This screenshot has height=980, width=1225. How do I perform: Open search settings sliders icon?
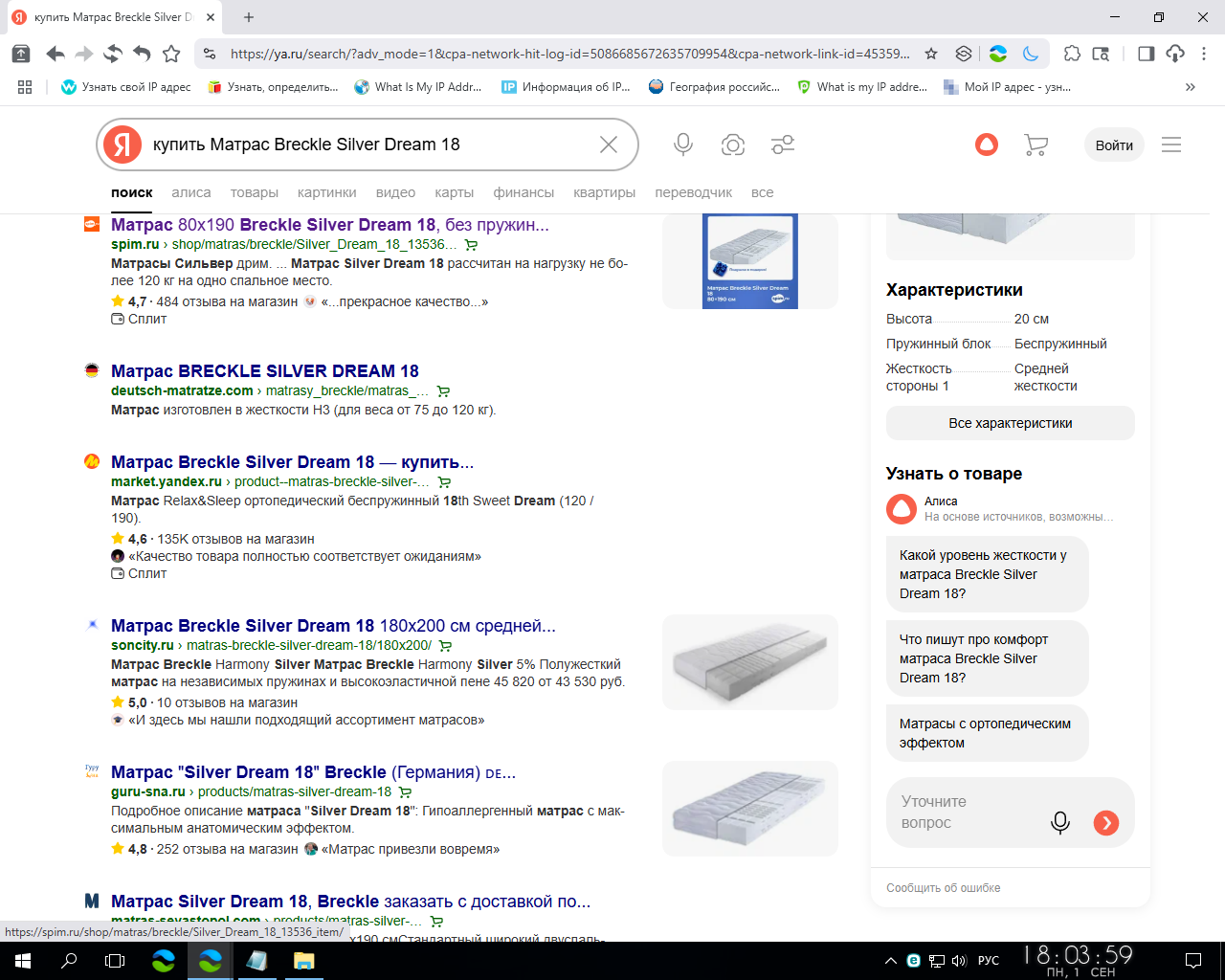[783, 145]
